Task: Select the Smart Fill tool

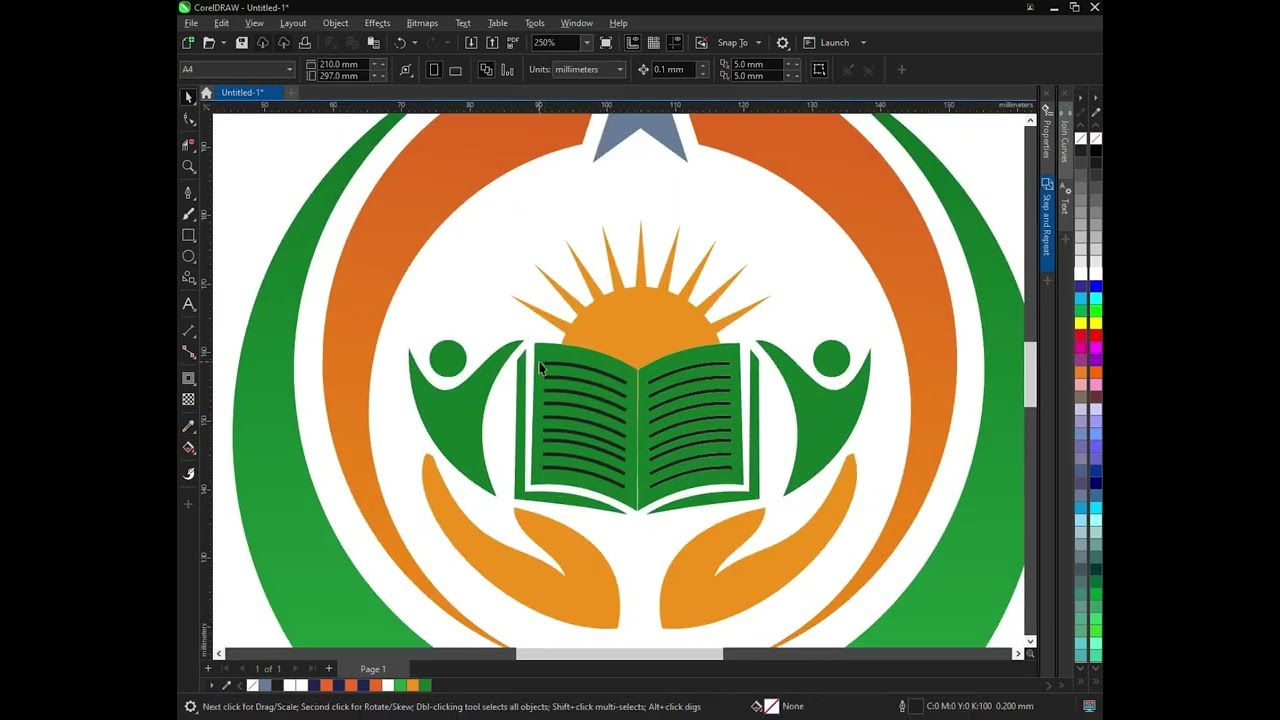Action: point(188,473)
